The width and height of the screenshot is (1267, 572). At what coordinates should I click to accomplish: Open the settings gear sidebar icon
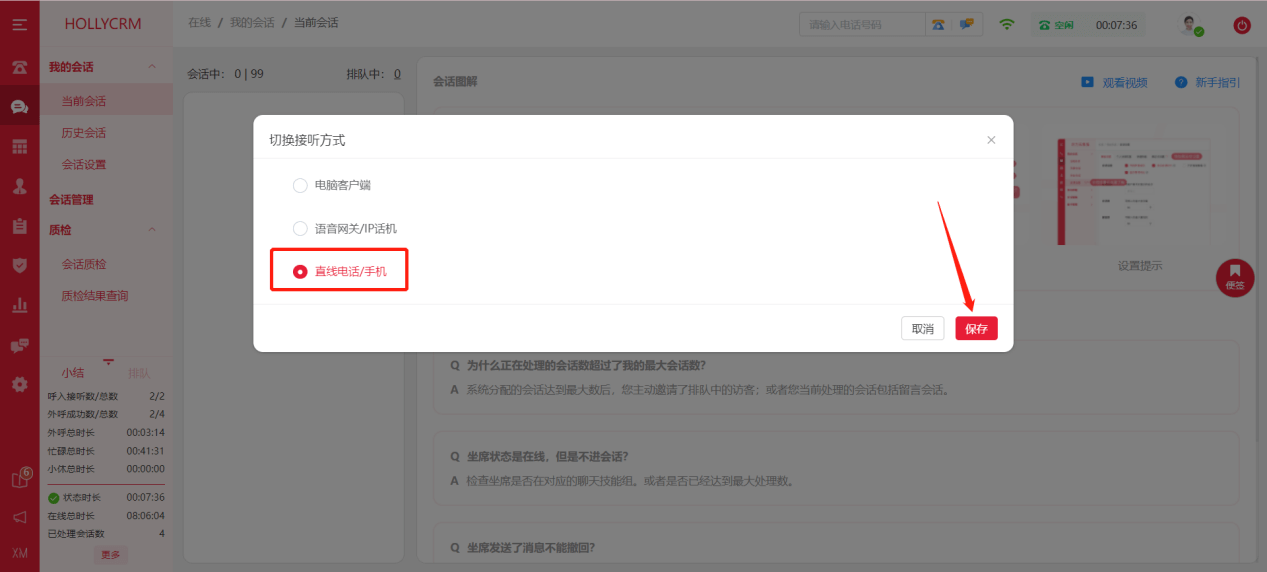[x=19, y=384]
